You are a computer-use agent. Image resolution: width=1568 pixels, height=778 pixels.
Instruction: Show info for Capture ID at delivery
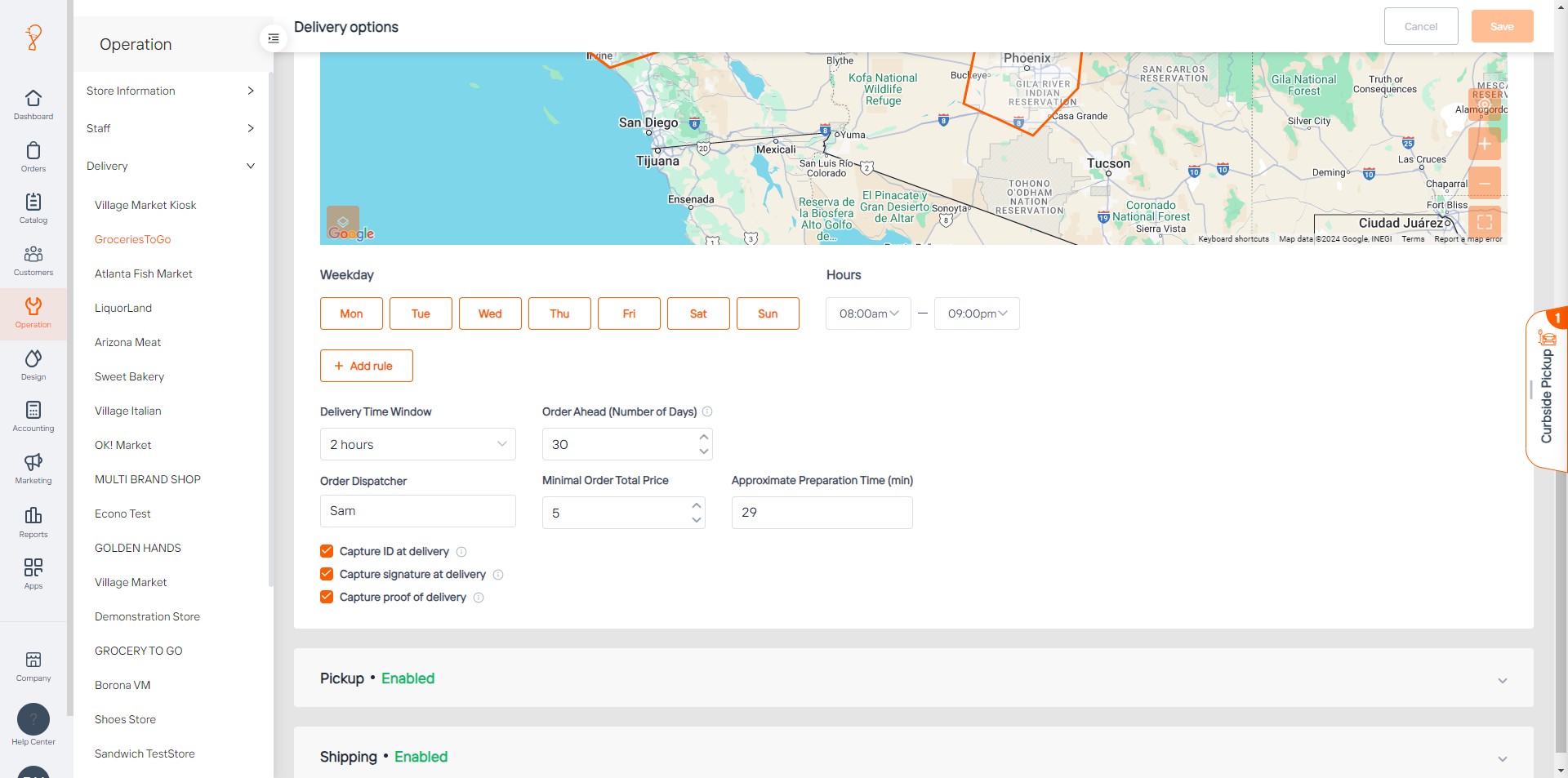pyautogui.click(x=461, y=552)
